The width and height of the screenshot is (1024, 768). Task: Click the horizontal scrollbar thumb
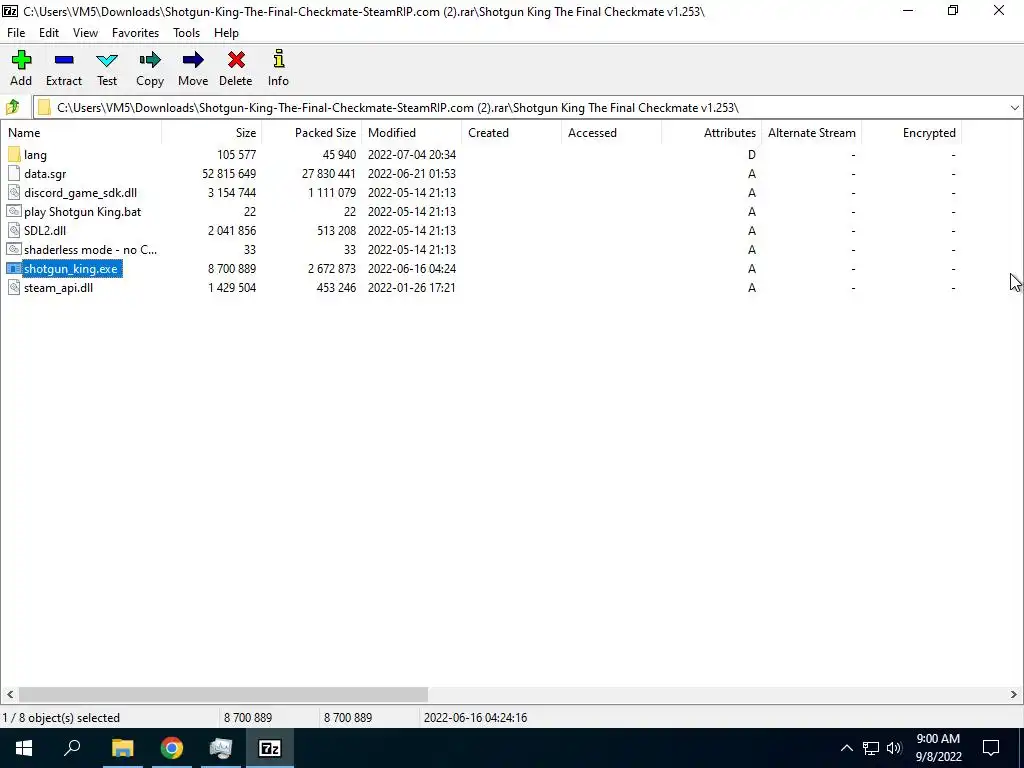(223, 694)
